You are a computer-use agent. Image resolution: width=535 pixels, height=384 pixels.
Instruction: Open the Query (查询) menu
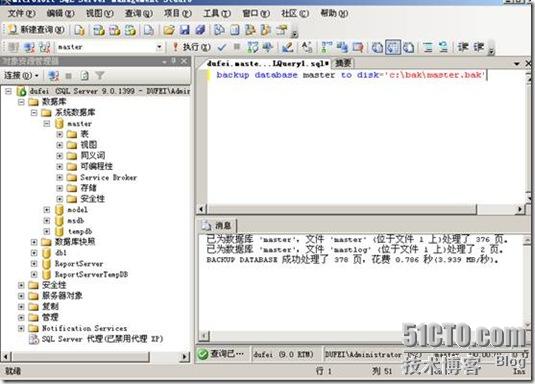tap(138, 13)
